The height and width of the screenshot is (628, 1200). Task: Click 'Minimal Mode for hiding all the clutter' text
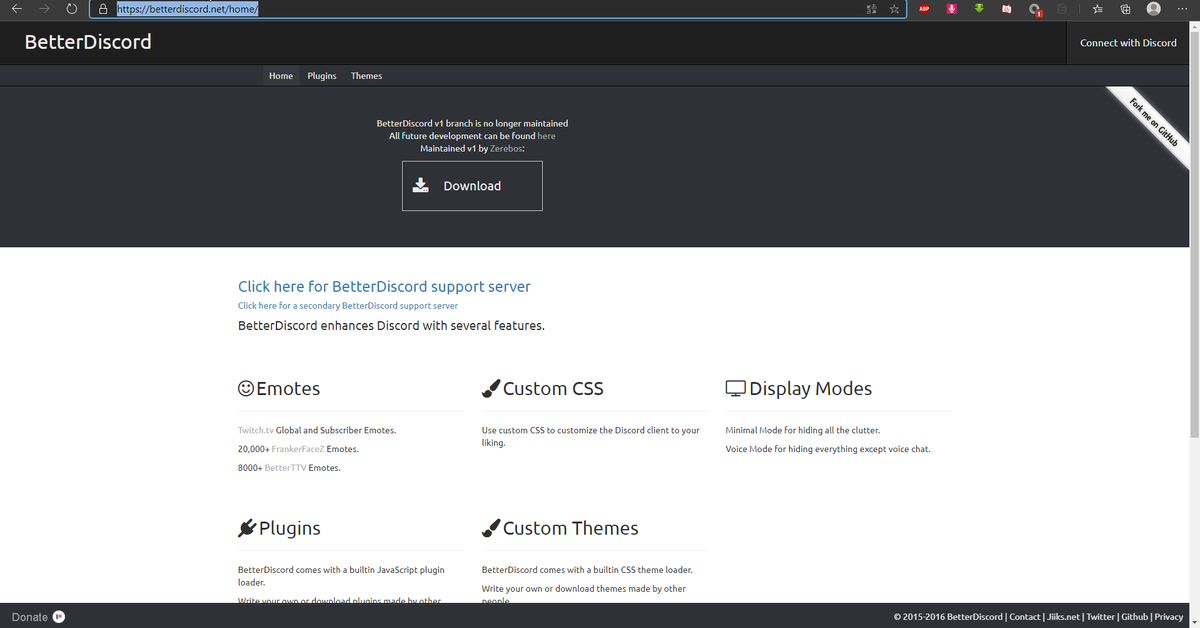[803, 431]
